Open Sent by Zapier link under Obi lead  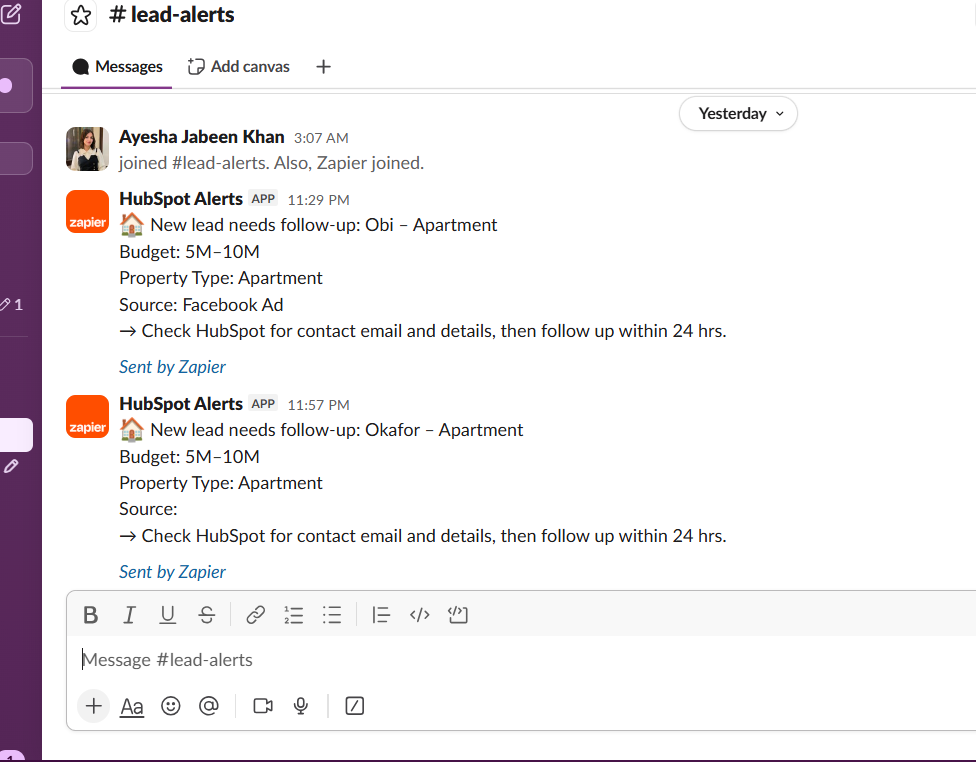click(x=172, y=367)
